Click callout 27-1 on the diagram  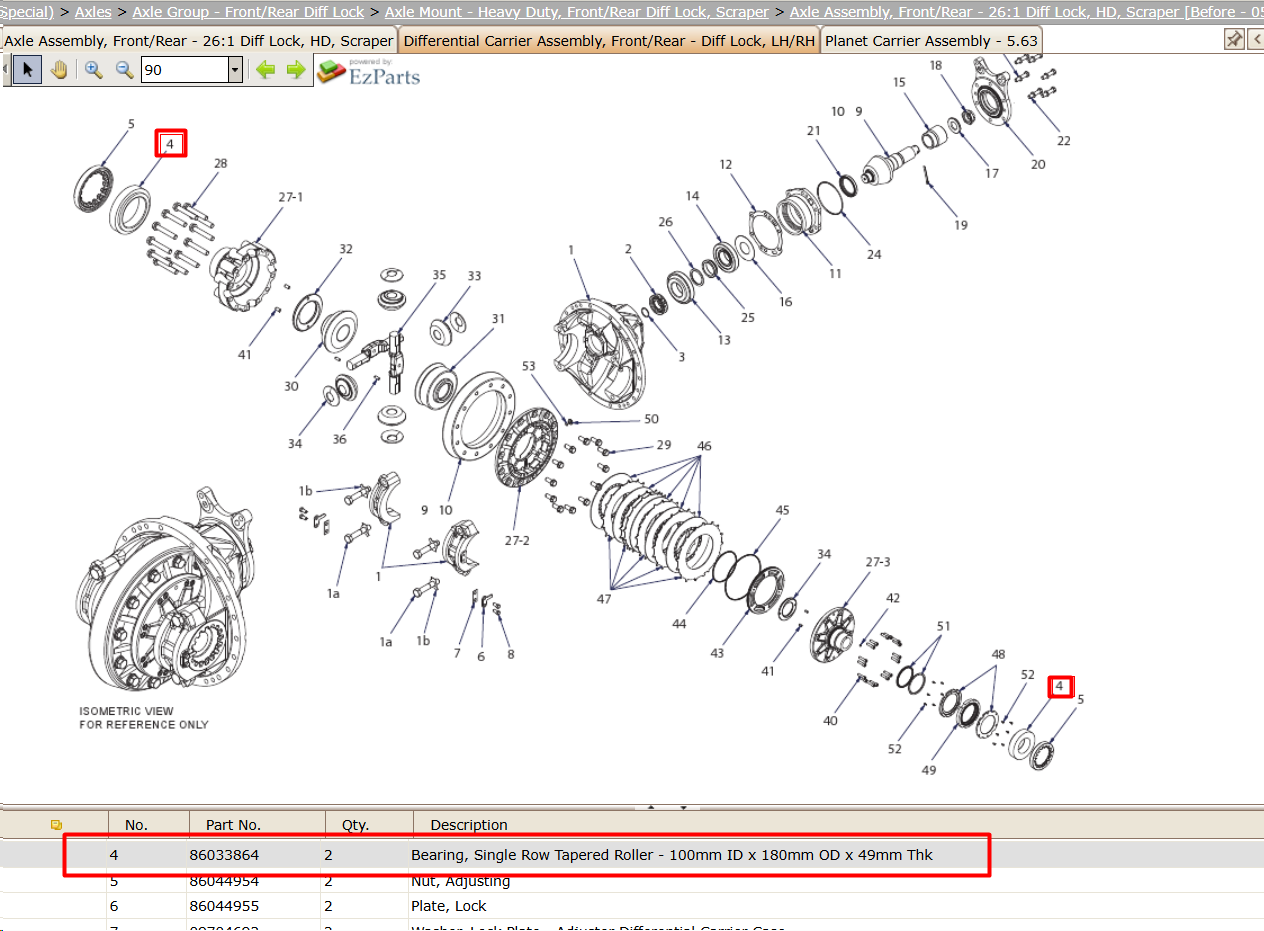tap(291, 197)
